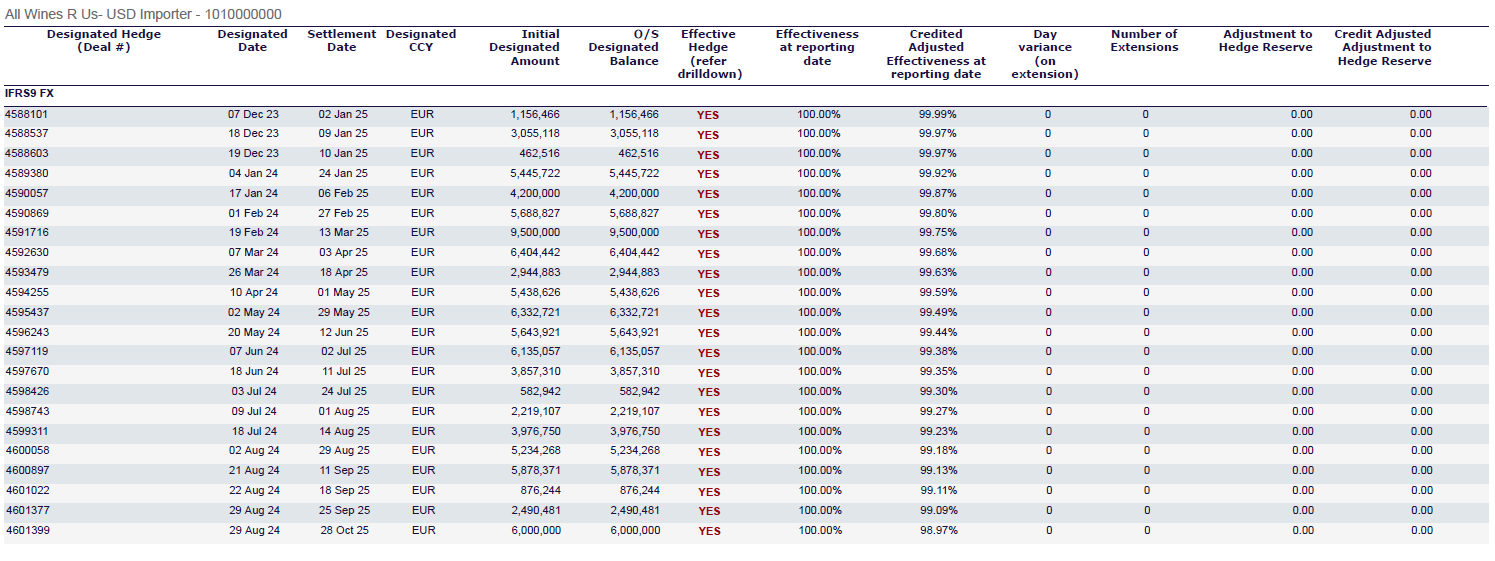Screen dimensions: 1495x561
Task: Select the 9,500,000 initial designated amount
Action: coord(535,233)
